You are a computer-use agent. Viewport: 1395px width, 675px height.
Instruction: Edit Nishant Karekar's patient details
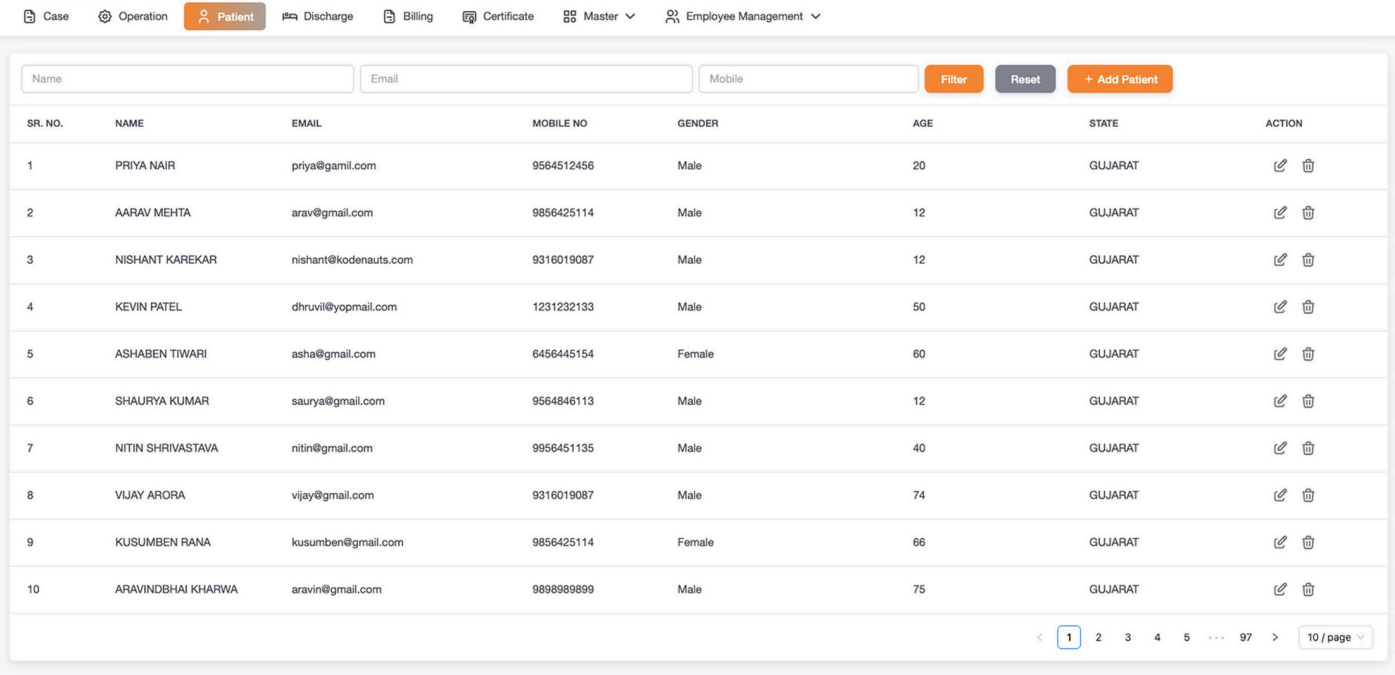(x=1280, y=260)
